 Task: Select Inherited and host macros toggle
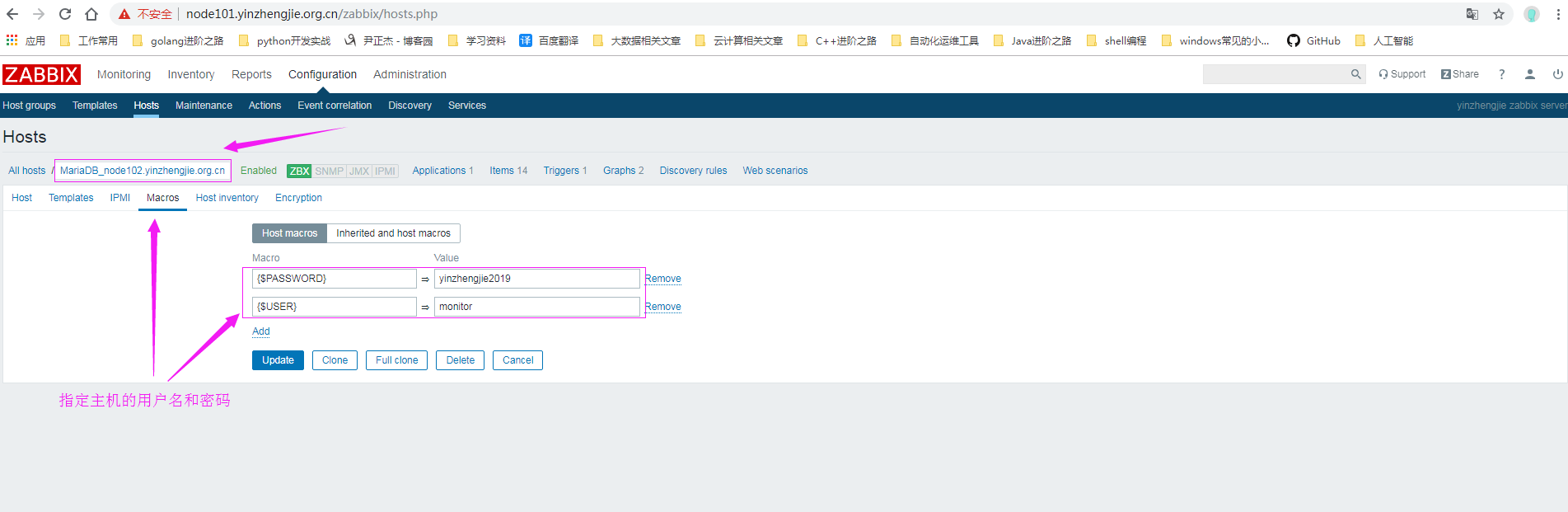click(x=393, y=233)
